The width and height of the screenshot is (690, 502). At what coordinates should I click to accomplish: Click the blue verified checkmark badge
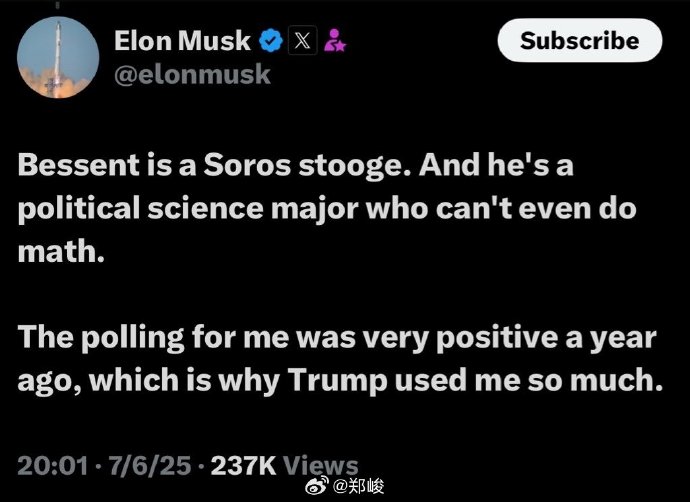click(270, 41)
